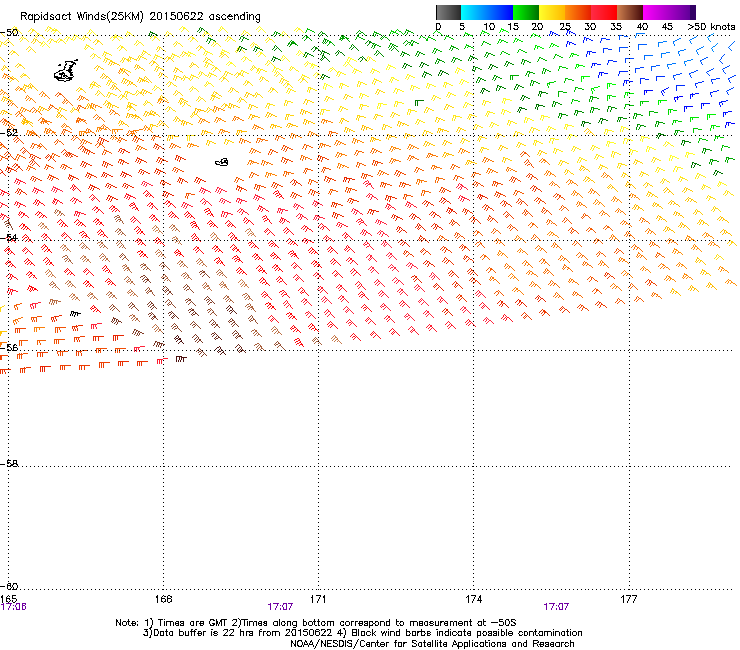
Task: Click the brown 35-40 knots legend swatch
Action: pyautogui.click(x=630, y=12)
